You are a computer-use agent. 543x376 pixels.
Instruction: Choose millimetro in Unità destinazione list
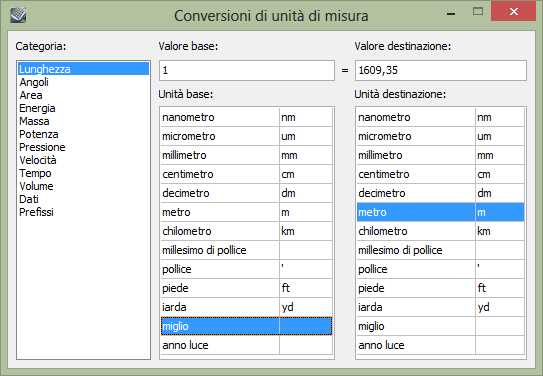(440, 155)
